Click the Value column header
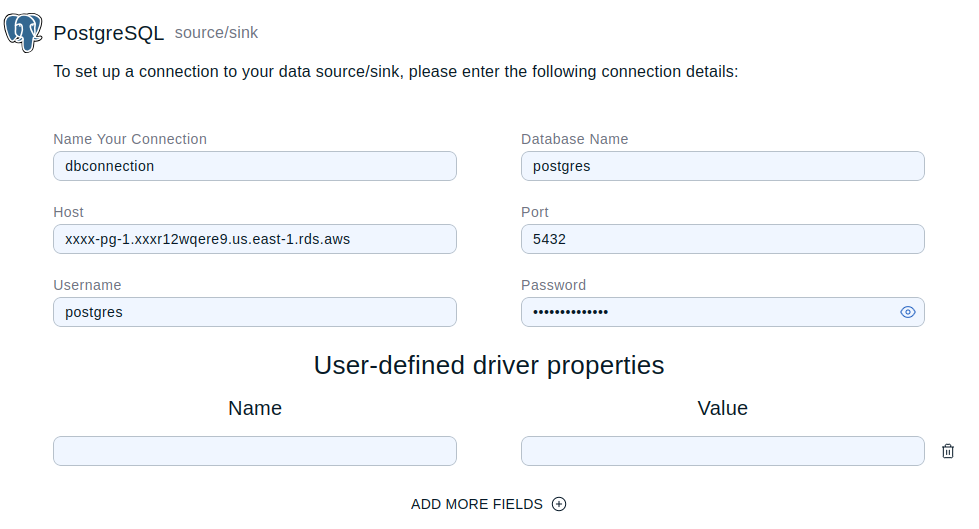This screenshot has height=529, width=979. click(722, 408)
